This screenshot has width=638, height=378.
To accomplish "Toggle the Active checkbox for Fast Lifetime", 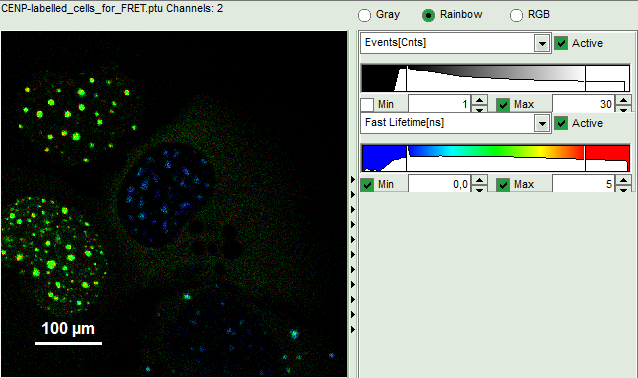I will point(561,123).
